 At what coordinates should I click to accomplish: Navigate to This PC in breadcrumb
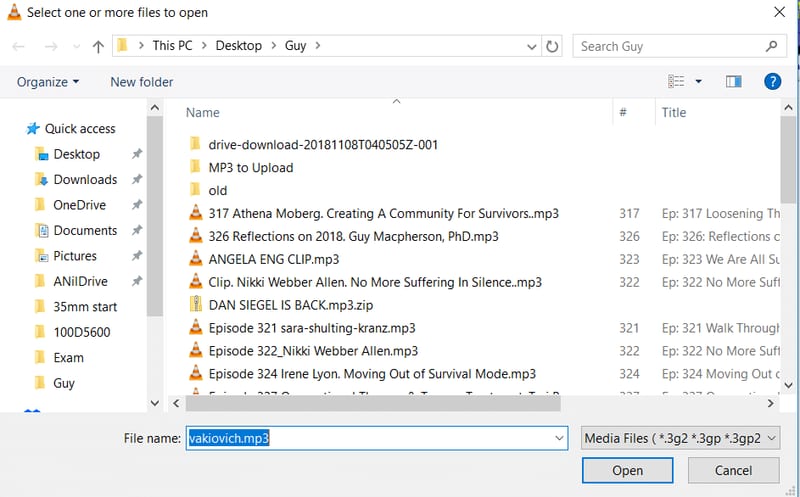pos(172,46)
